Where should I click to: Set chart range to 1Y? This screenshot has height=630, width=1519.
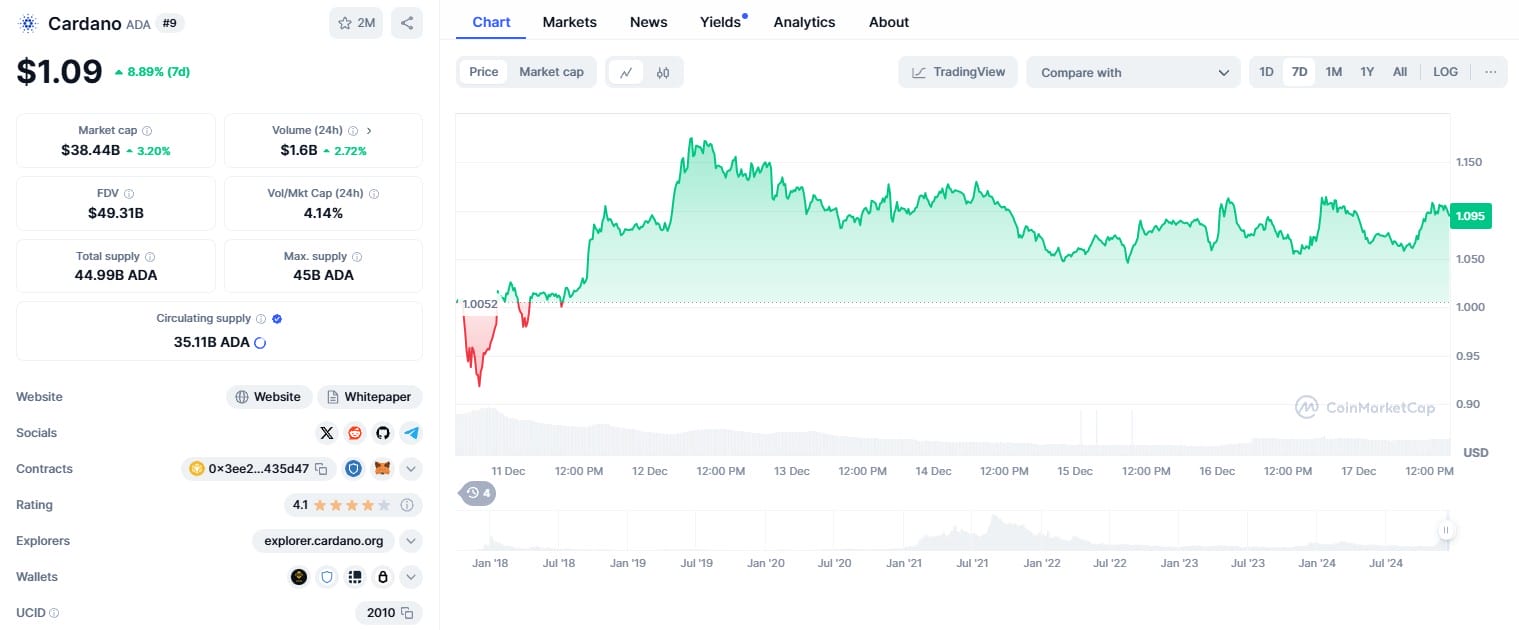(x=1367, y=72)
